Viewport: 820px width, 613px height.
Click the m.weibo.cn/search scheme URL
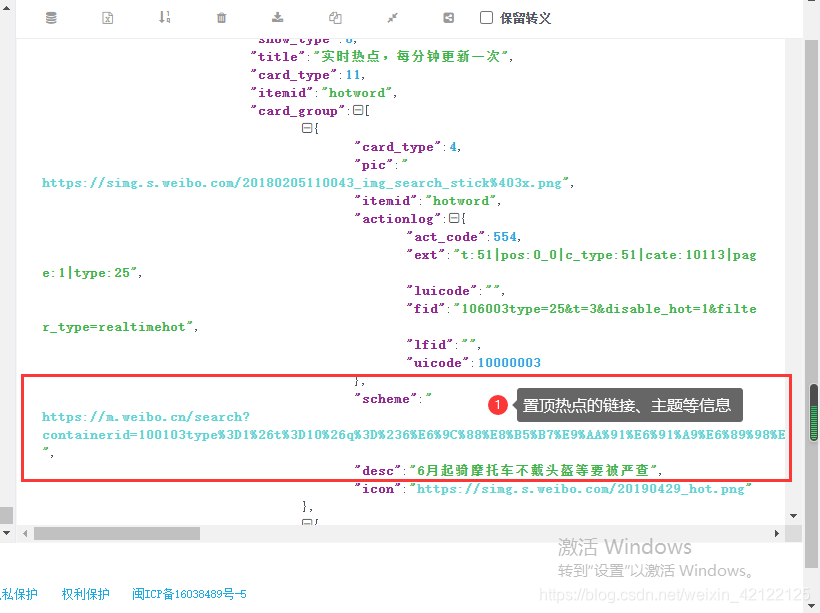click(146, 417)
